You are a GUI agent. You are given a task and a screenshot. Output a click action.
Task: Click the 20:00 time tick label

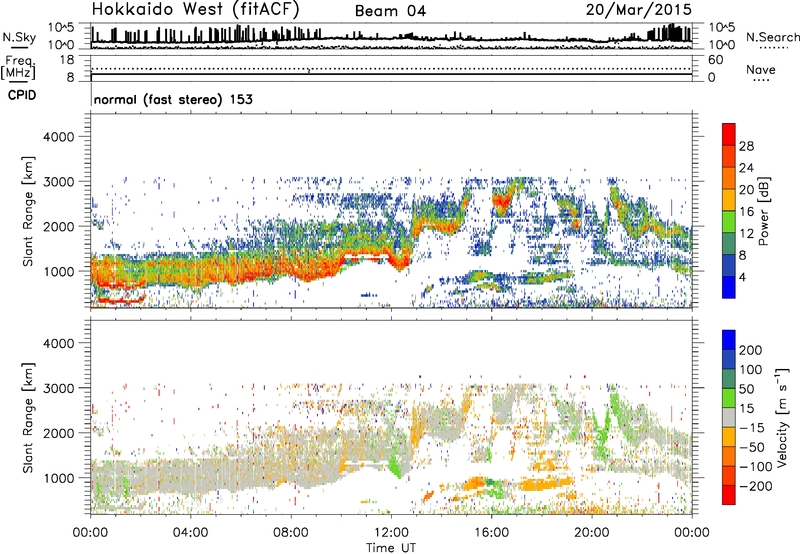point(591,533)
